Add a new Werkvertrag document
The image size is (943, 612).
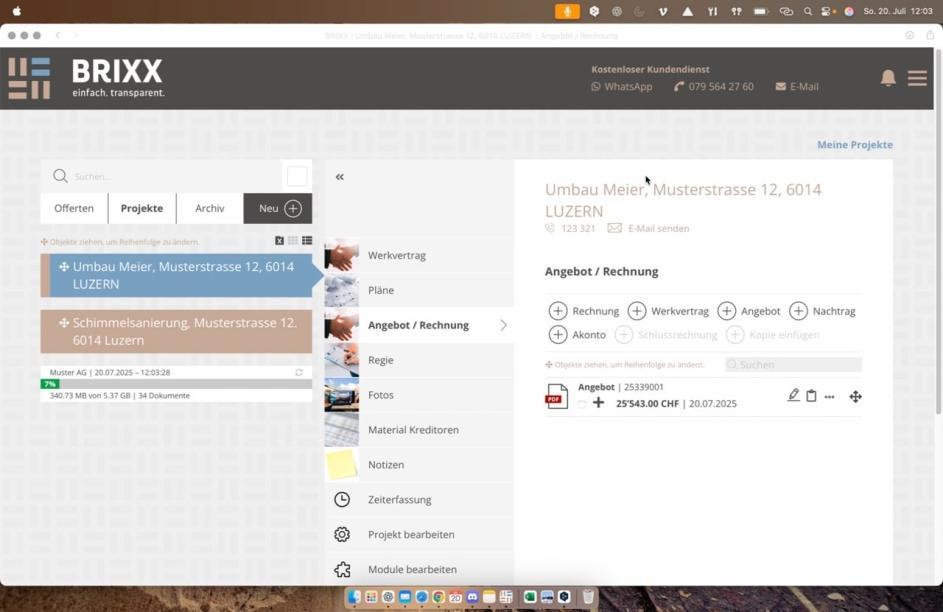tap(668, 311)
